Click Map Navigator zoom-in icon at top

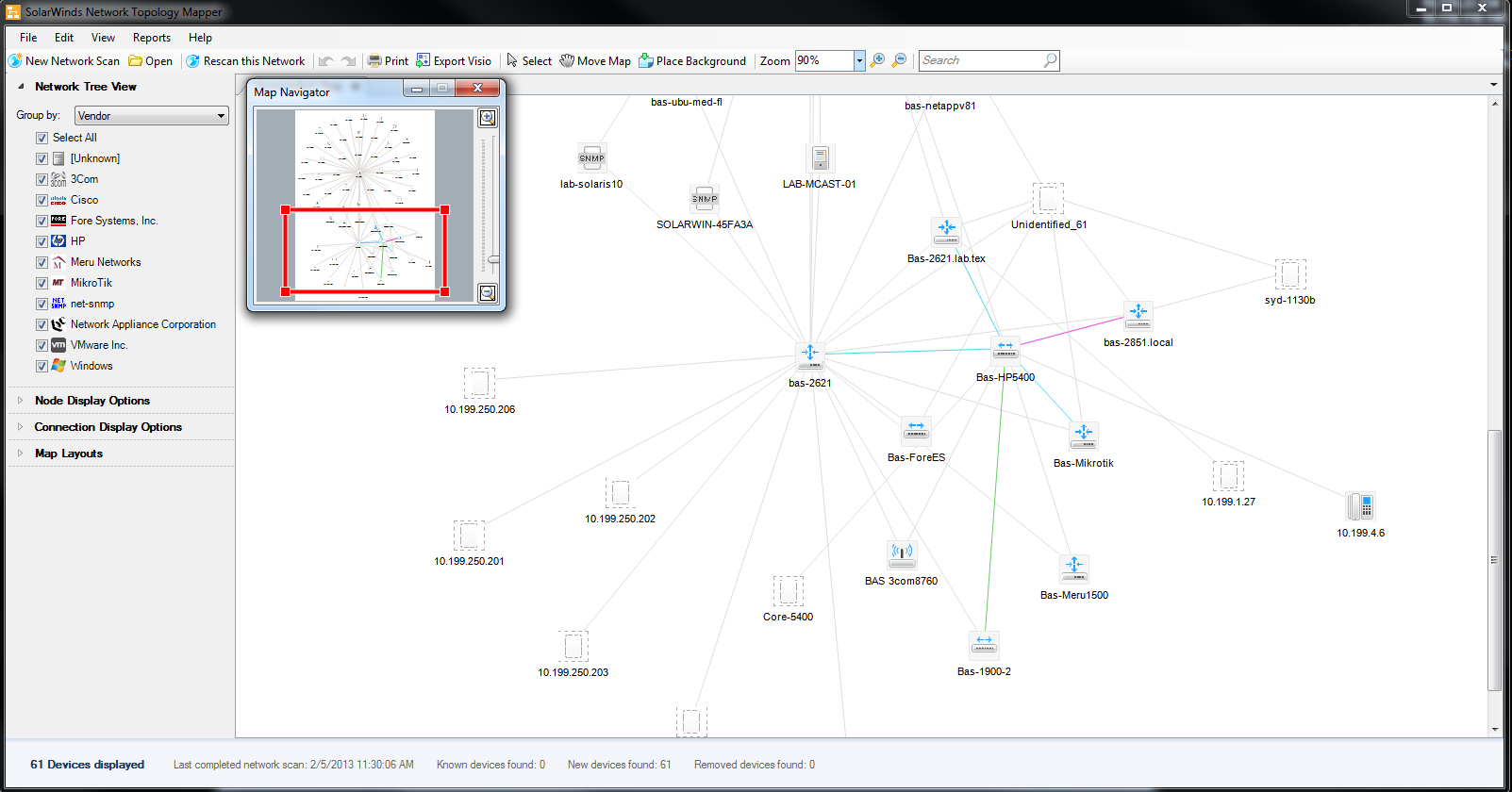coord(488,118)
